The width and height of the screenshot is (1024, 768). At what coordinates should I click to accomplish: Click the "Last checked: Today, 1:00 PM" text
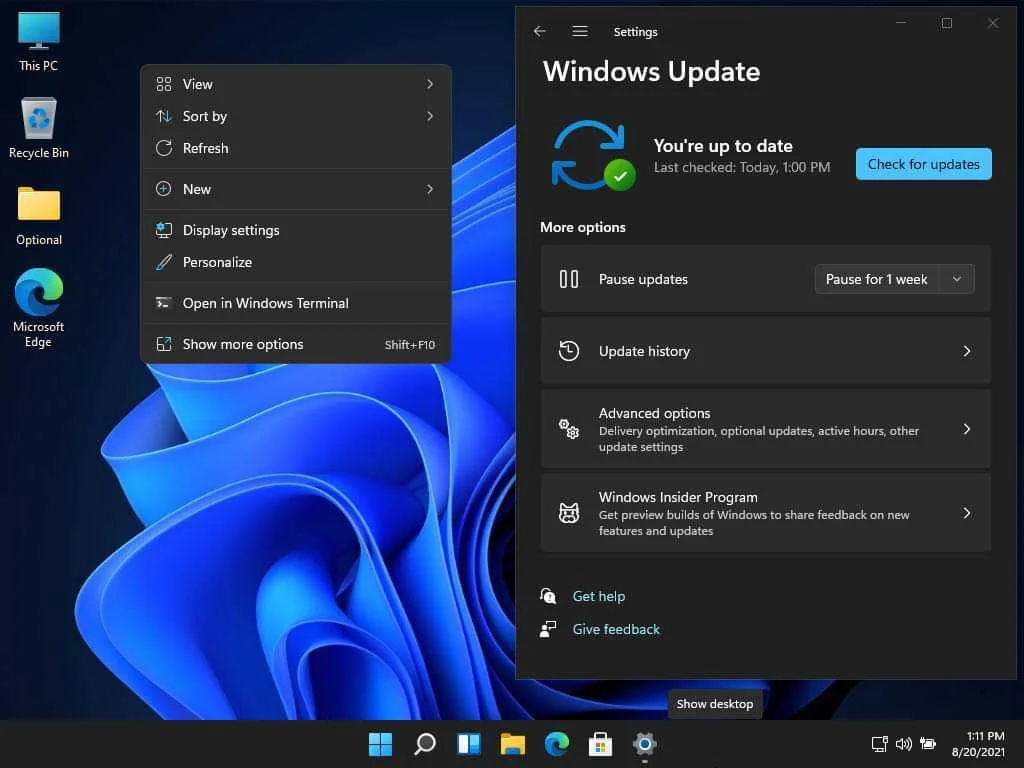tap(742, 167)
